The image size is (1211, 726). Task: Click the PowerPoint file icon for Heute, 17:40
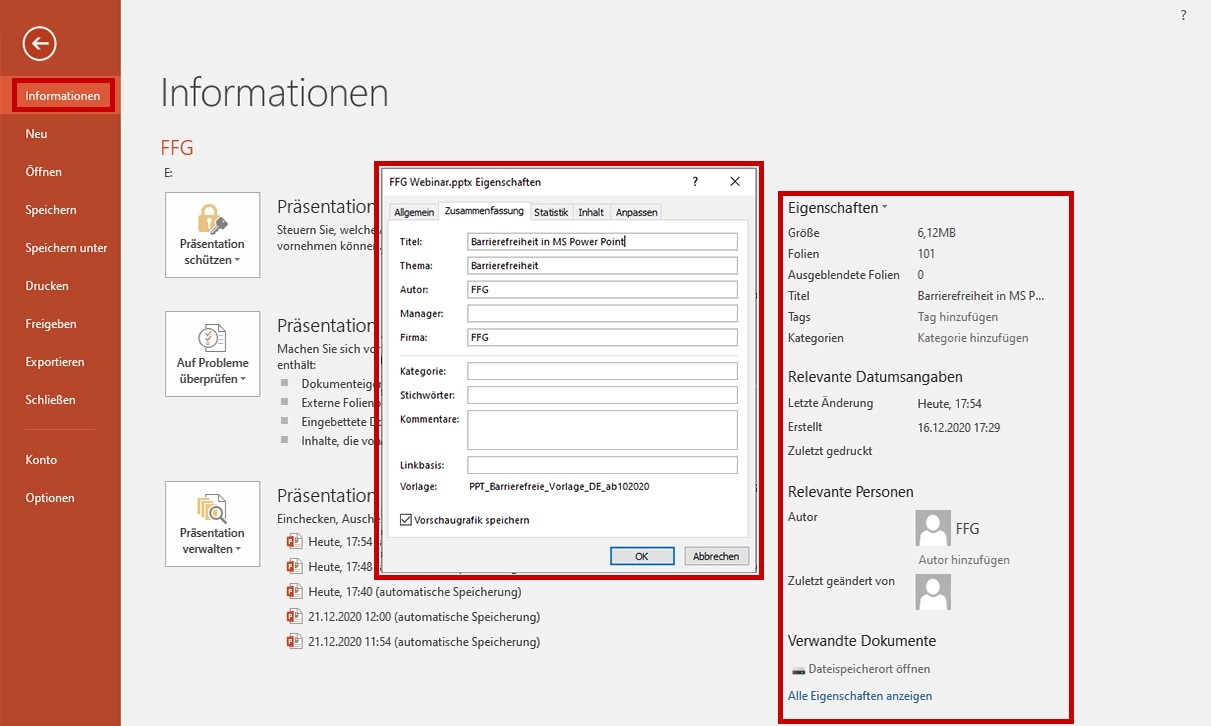click(294, 591)
